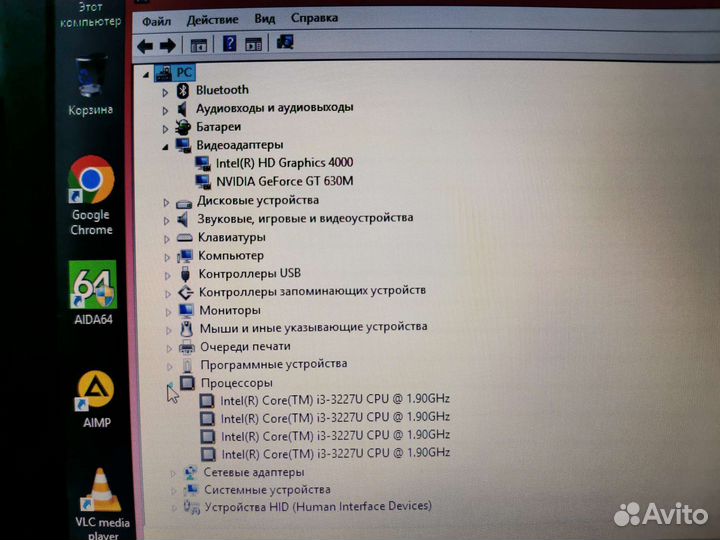Toggle the action pane toolbar icon
Screen dimensions: 720x540
click(x=253, y=44)
